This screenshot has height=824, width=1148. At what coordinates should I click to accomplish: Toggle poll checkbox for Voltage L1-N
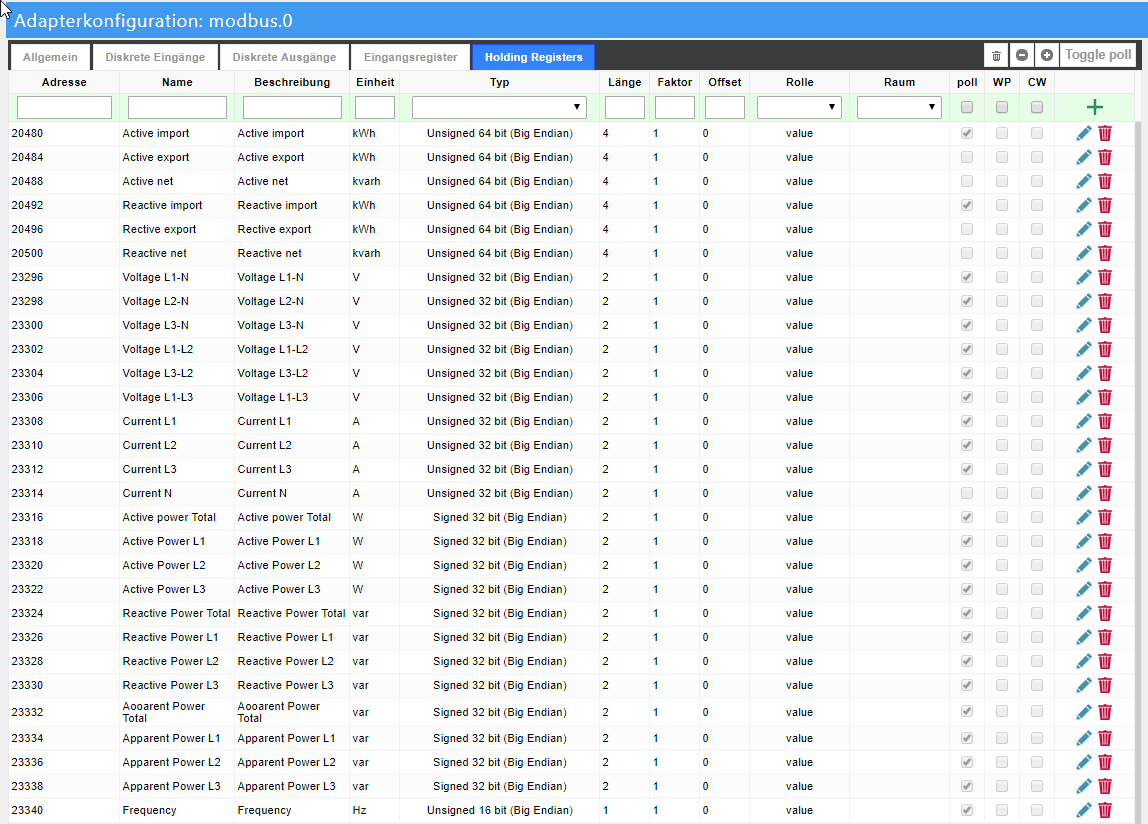pos(967,277)
